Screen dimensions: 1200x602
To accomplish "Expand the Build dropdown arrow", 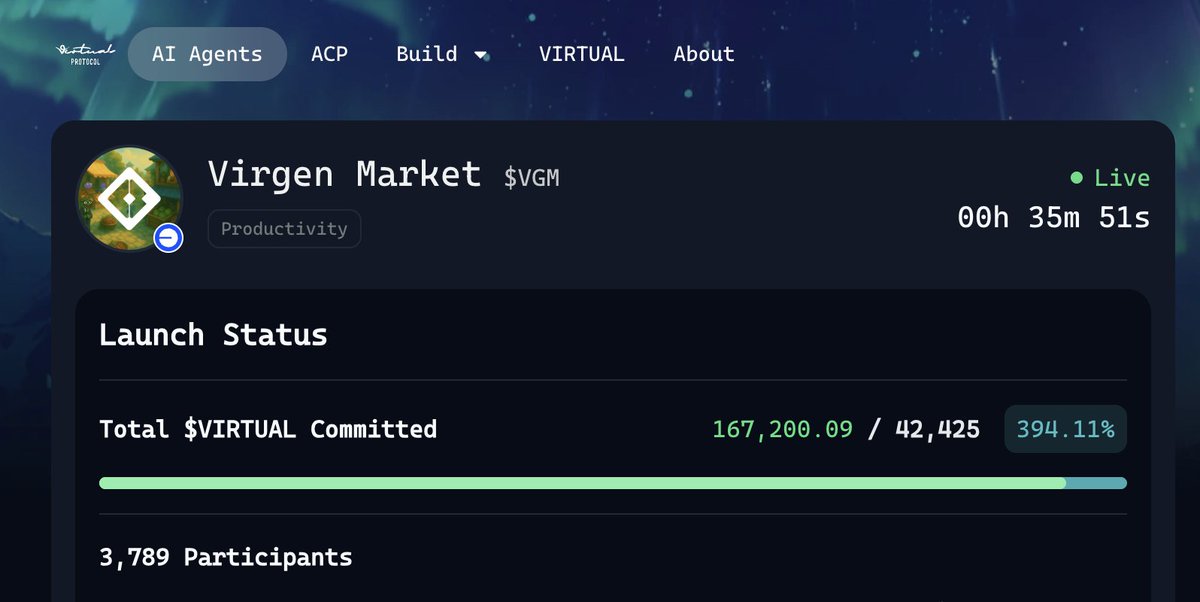I will click(x=481, y=55).
